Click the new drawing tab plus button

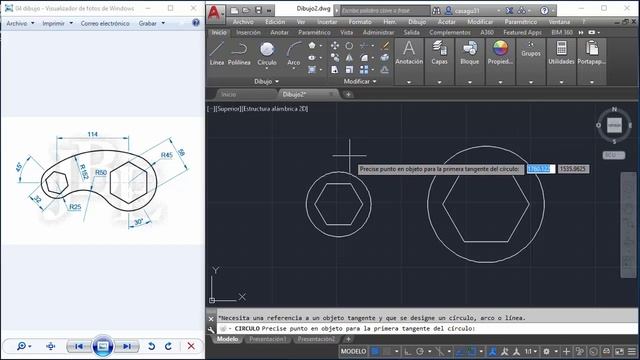pyautogui.click(x=348, y=94)
